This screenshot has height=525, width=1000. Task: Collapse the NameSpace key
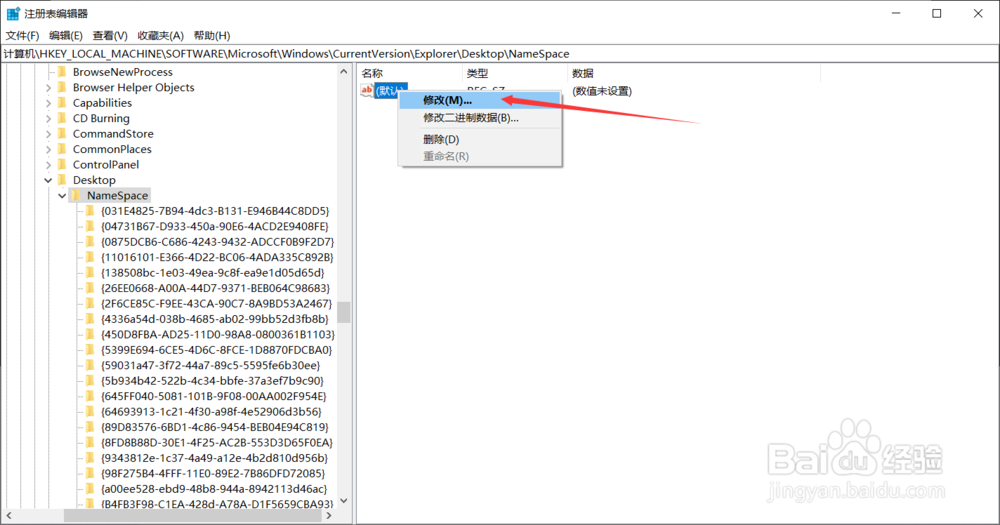coord(62,195)
